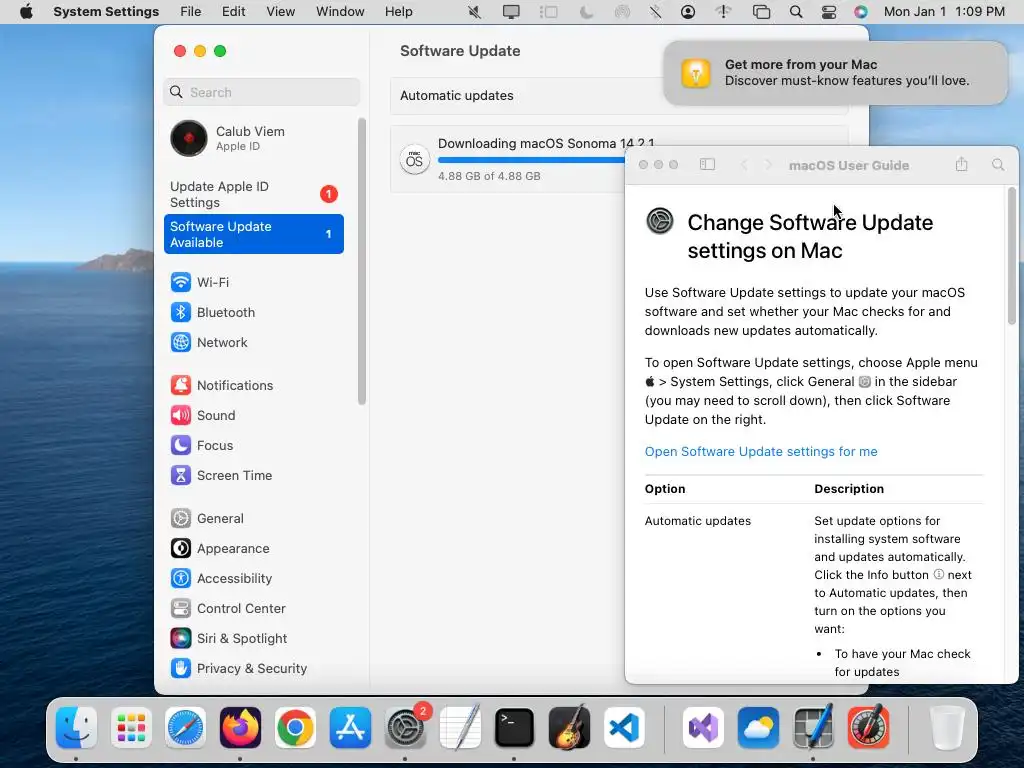Open GarageBand from the Dock

tap(569, 727)
